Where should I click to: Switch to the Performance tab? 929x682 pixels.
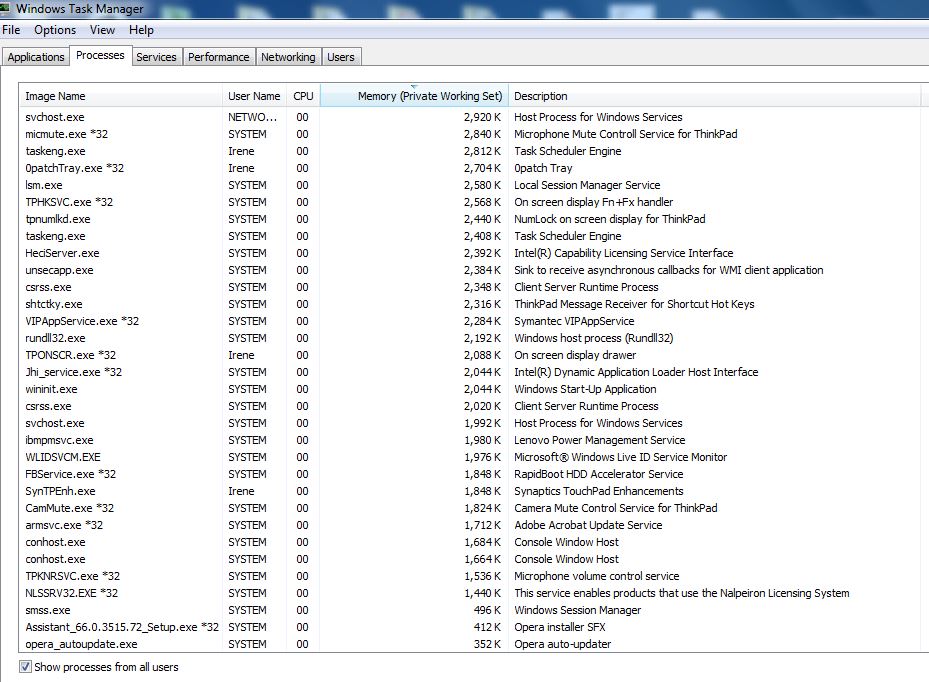point(219,57)
